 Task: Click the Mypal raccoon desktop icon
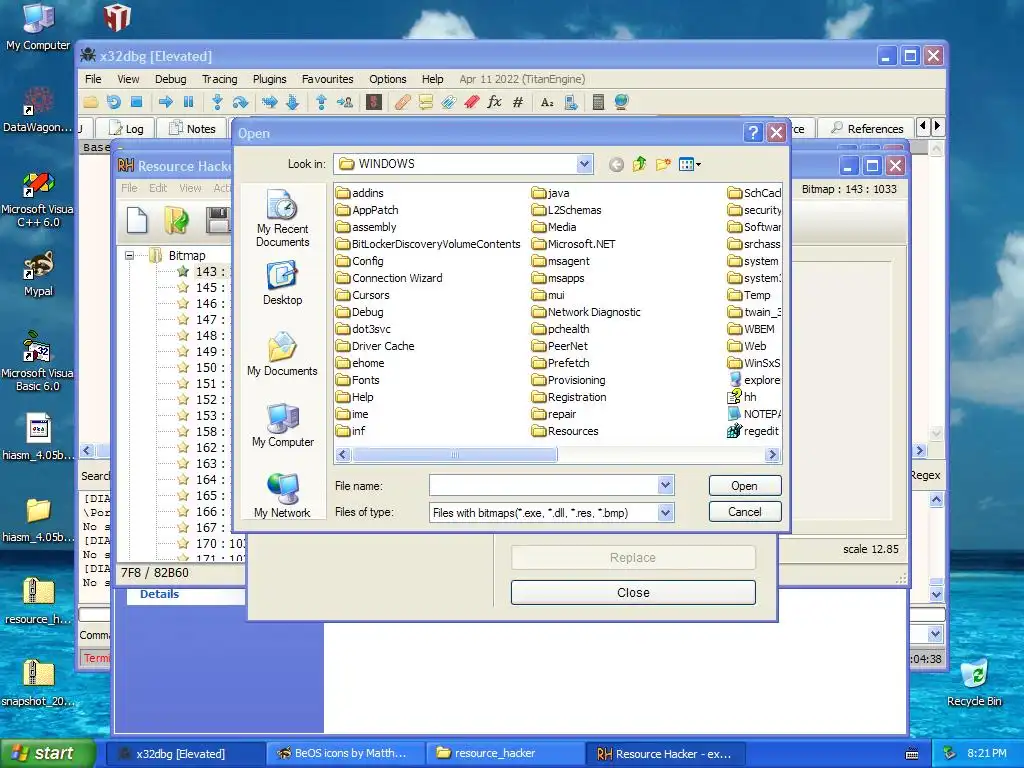[39, 274]
